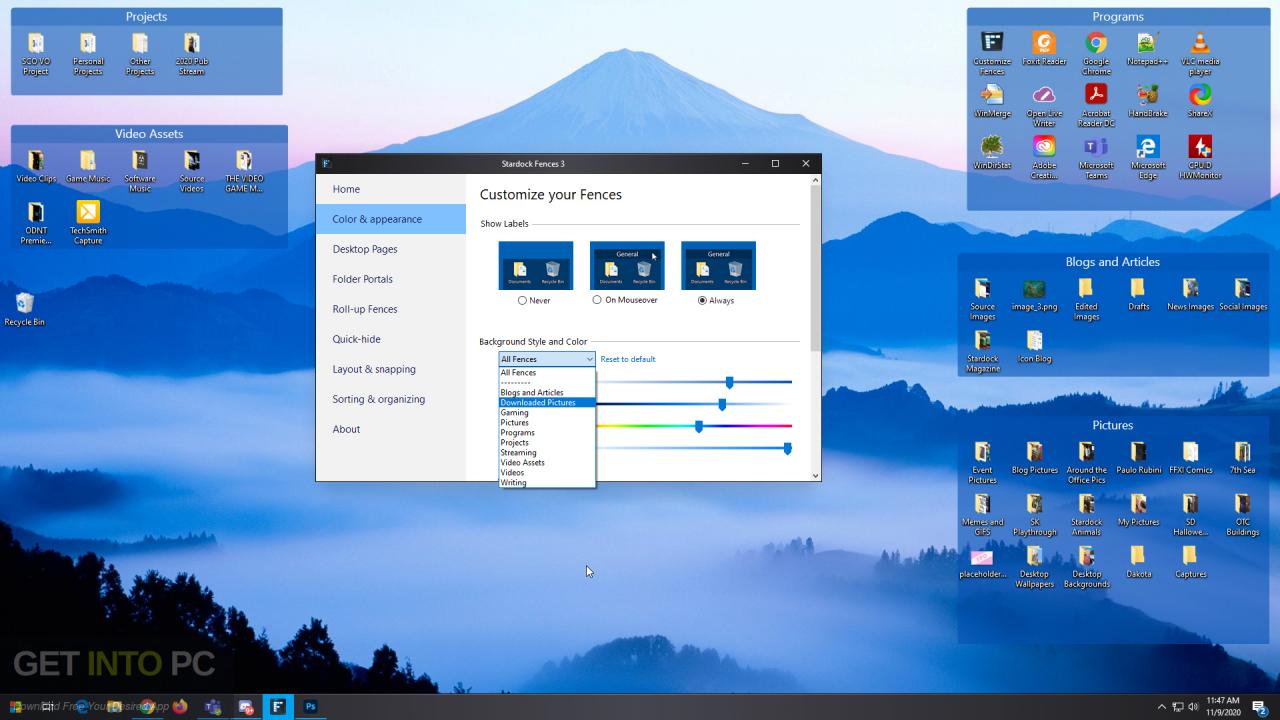Click the rainbow hue slider handle
This screenshot has width=1280, height=720.
[x=699, y=426]
